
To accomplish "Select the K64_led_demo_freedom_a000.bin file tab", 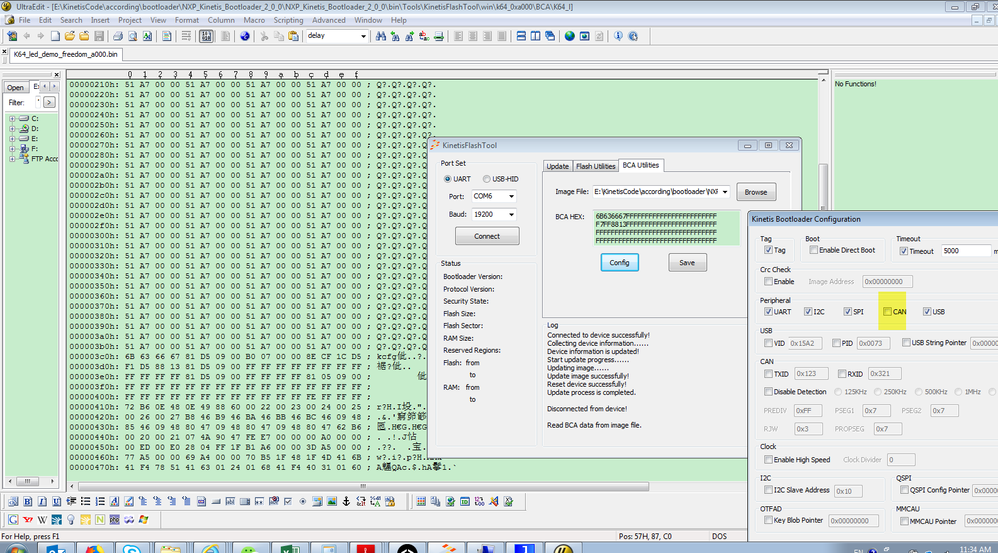I will [x=66, y=54].
